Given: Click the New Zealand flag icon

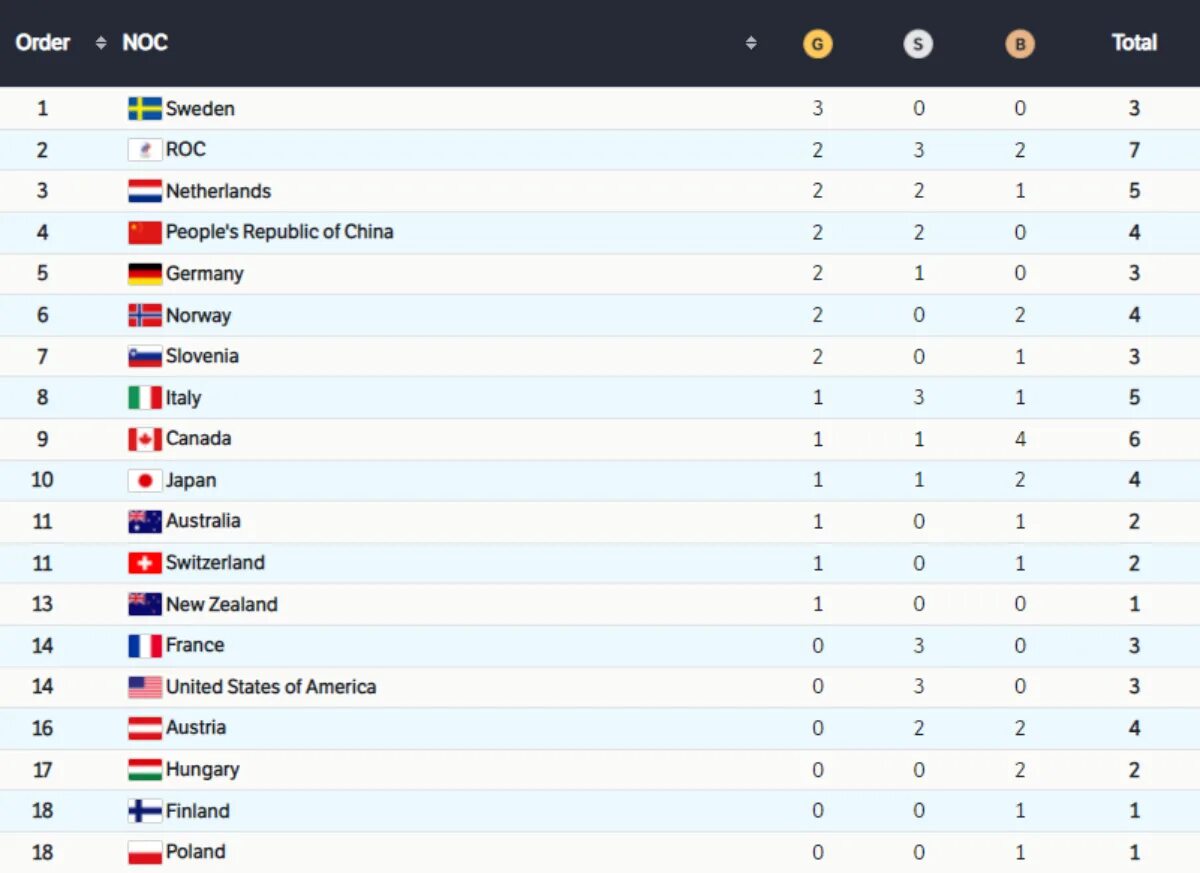Looking at the screenshot, I should pyautogui.click(x=145, y=604).
